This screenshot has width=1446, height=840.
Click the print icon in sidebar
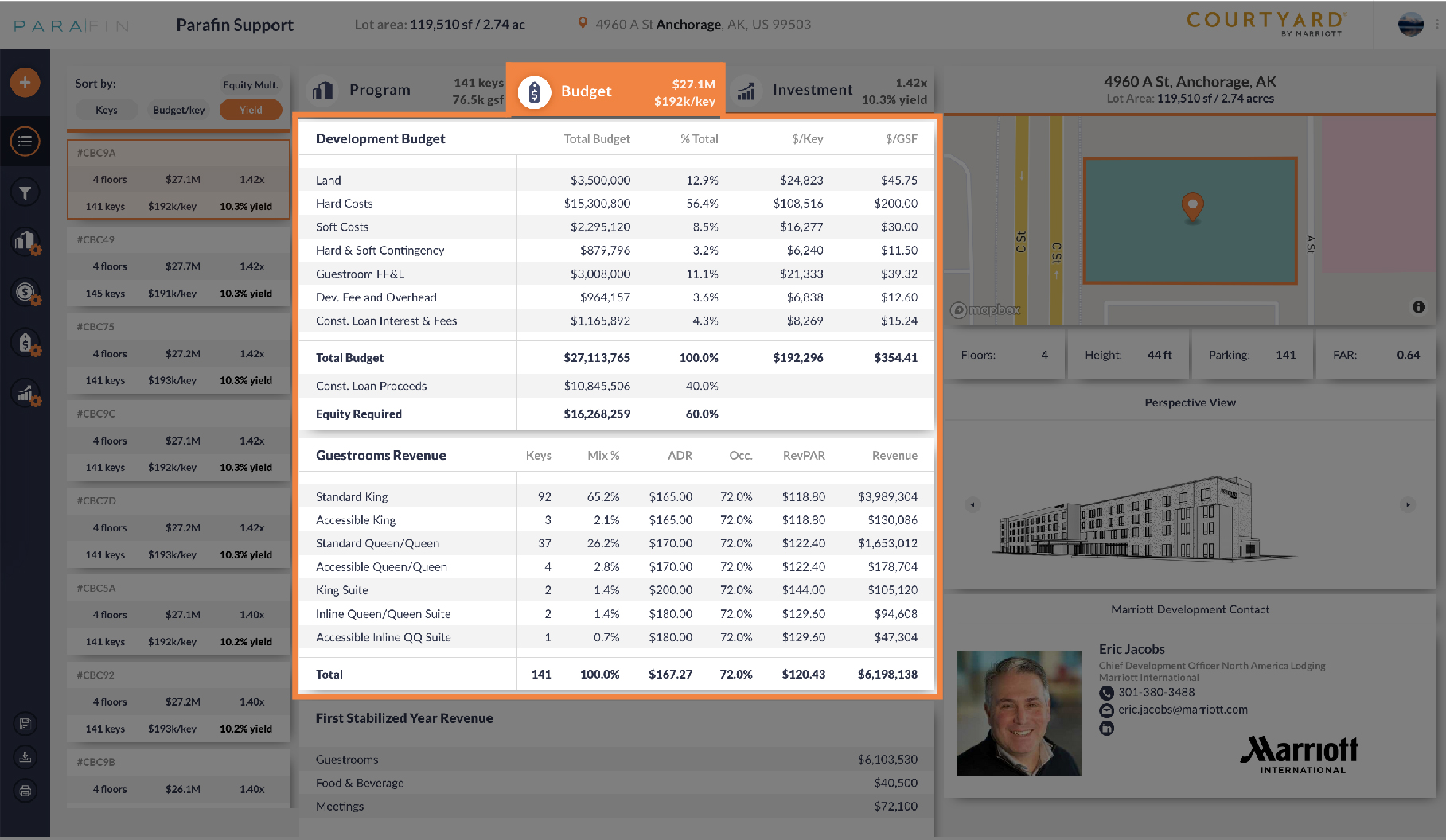click(25, 791)
